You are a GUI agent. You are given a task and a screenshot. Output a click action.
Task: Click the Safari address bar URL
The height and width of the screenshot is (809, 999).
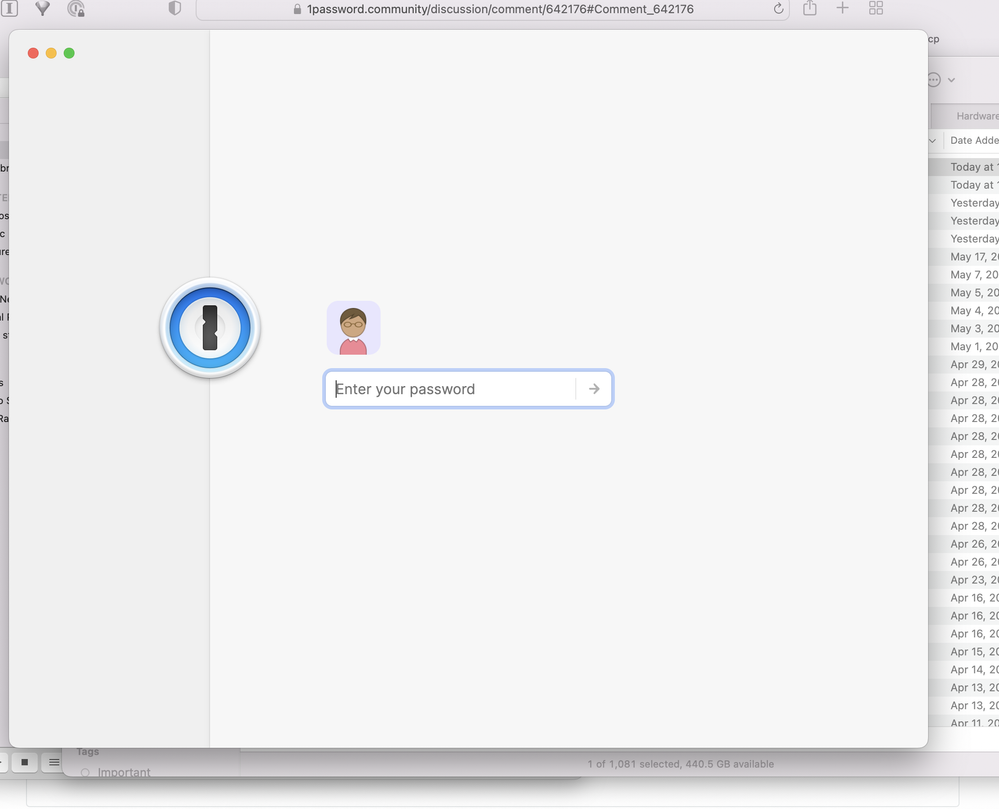[x=500, y=9]
